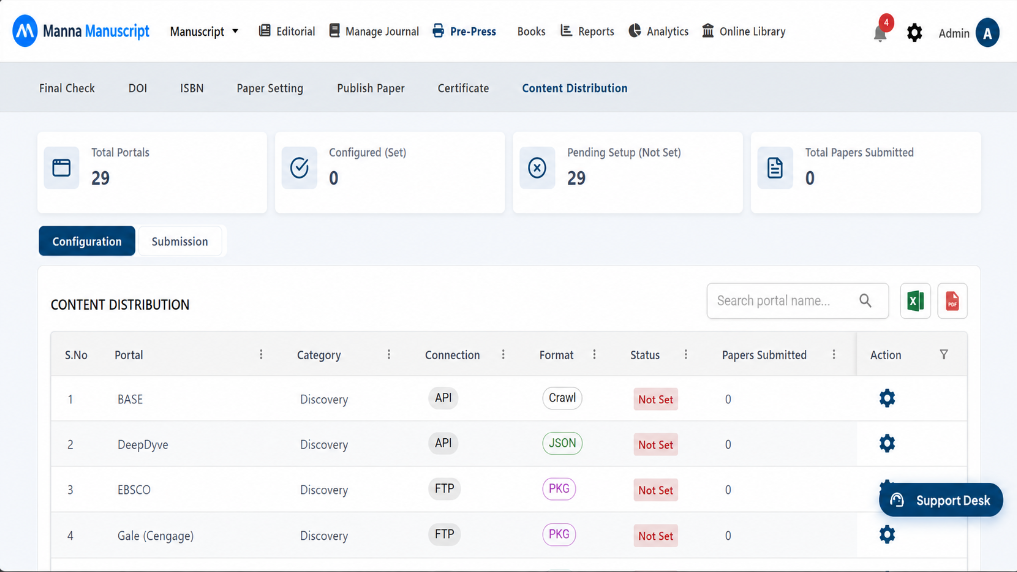Open Manage Journal menu
Viewport: 1017px width, 572px height.
coord(374,31)
